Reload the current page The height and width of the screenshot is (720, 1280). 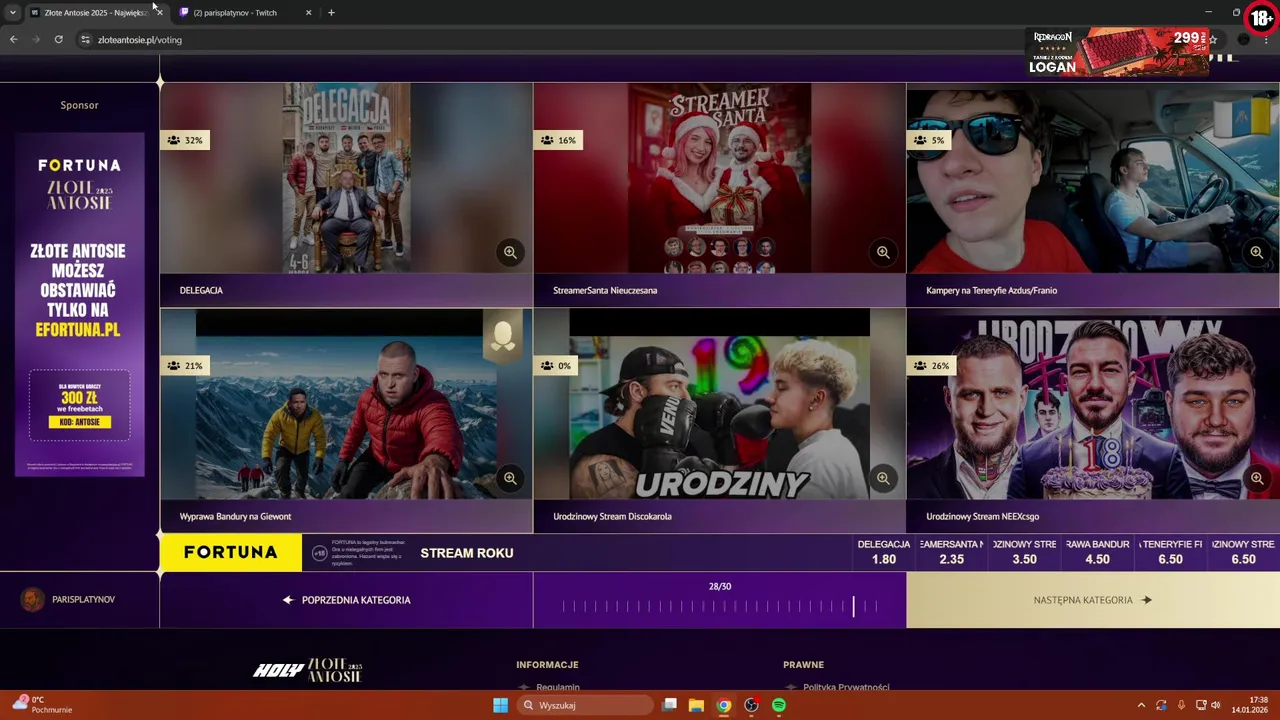point(58,40)
